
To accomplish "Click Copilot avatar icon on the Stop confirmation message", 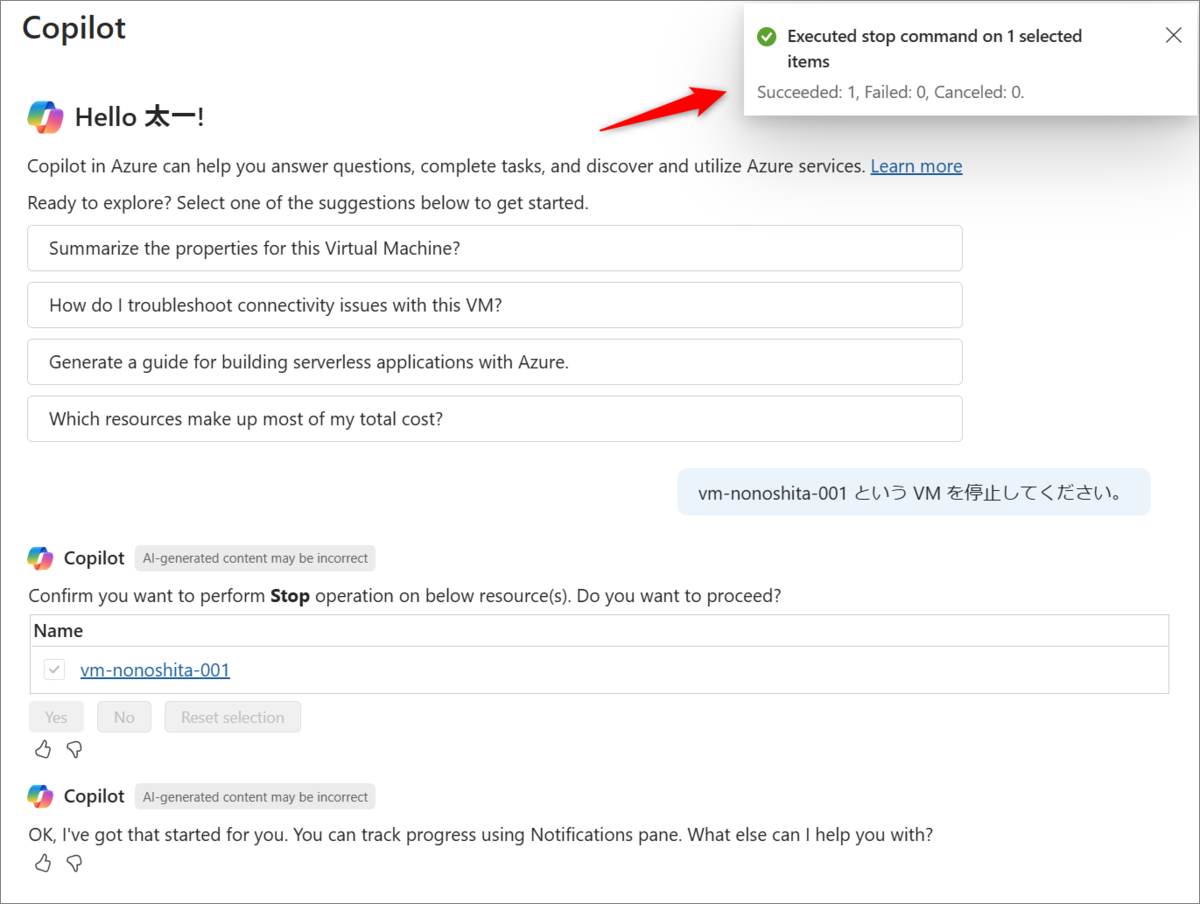I will [40, 558].
